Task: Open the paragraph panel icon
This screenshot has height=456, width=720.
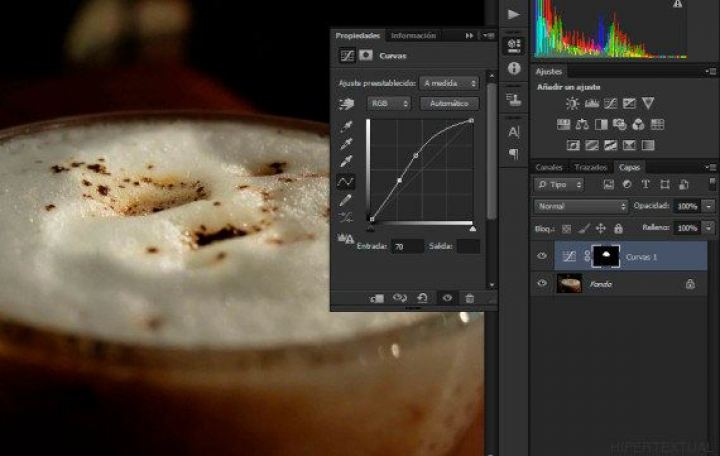Action: [514, 154]
